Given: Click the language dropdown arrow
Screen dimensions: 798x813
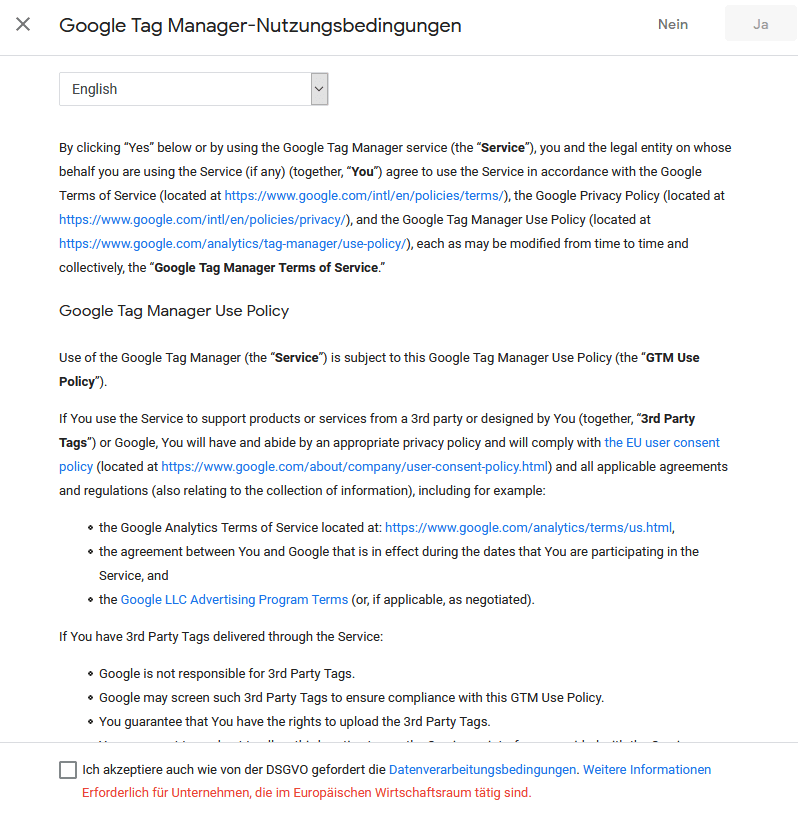Looking at the screenshot, I should click(319, 89).
